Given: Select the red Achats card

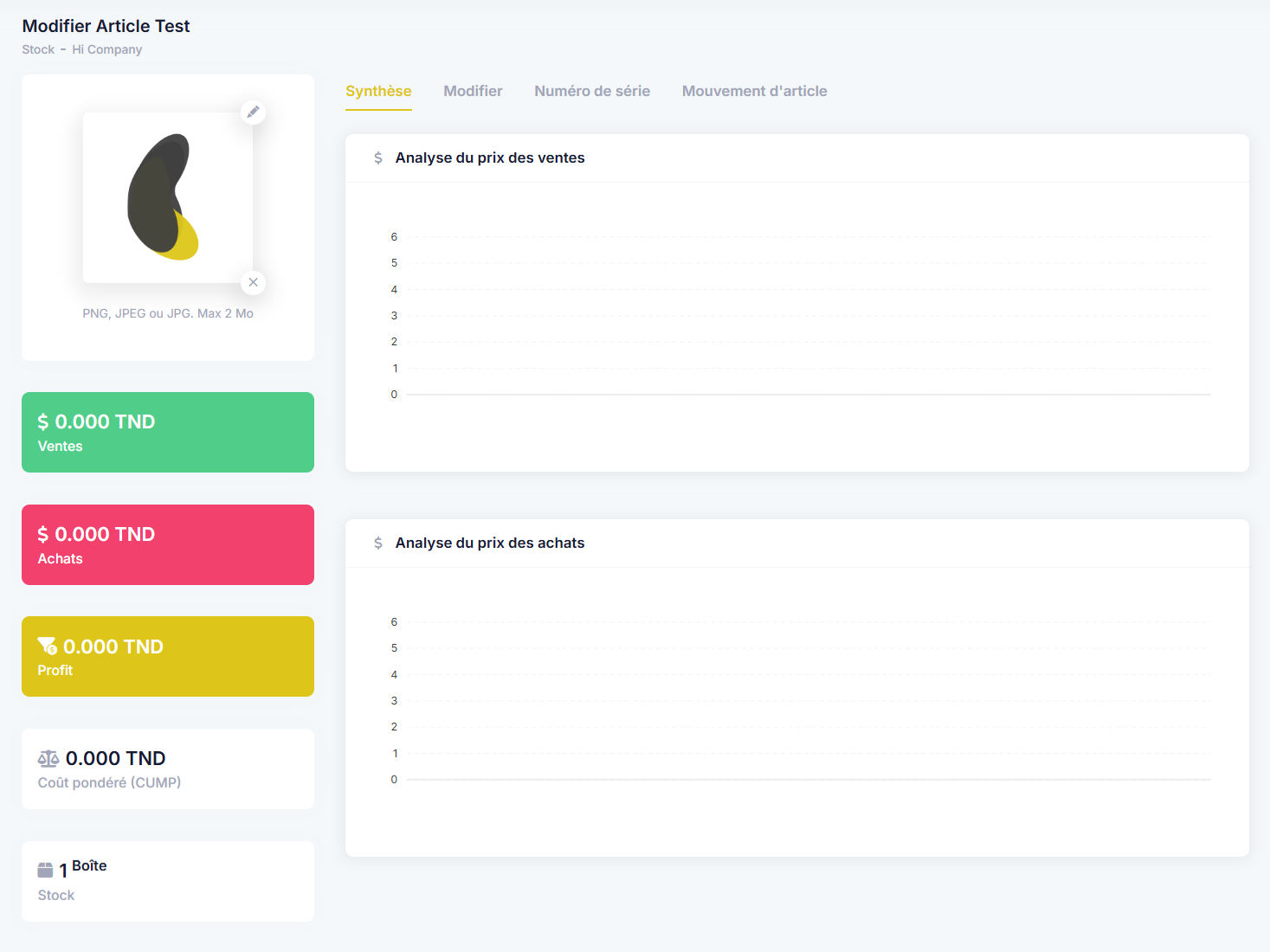Looking at the screenshot, I should point(168,544).
